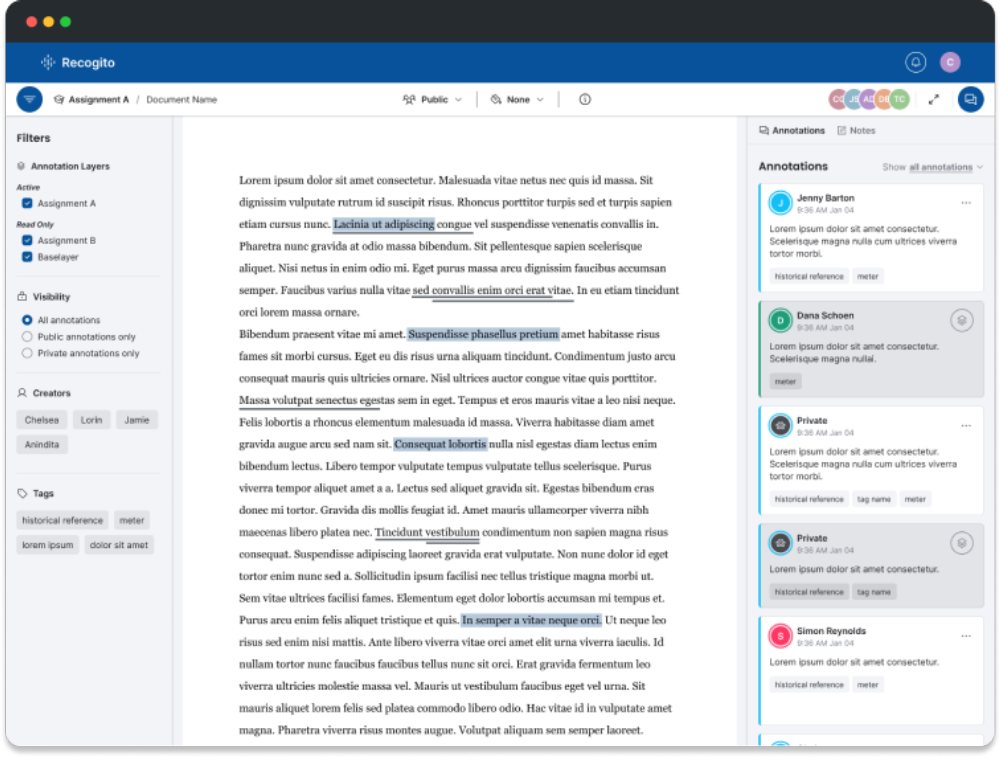
Task: Filter by creator Chelsea
Action: tap(42, 420)
